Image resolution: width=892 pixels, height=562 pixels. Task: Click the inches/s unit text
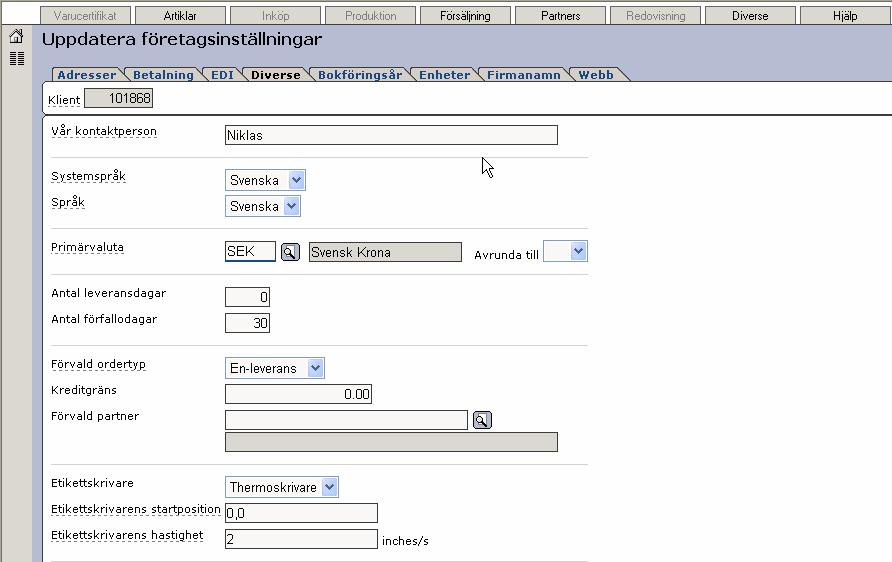(405, 541)
